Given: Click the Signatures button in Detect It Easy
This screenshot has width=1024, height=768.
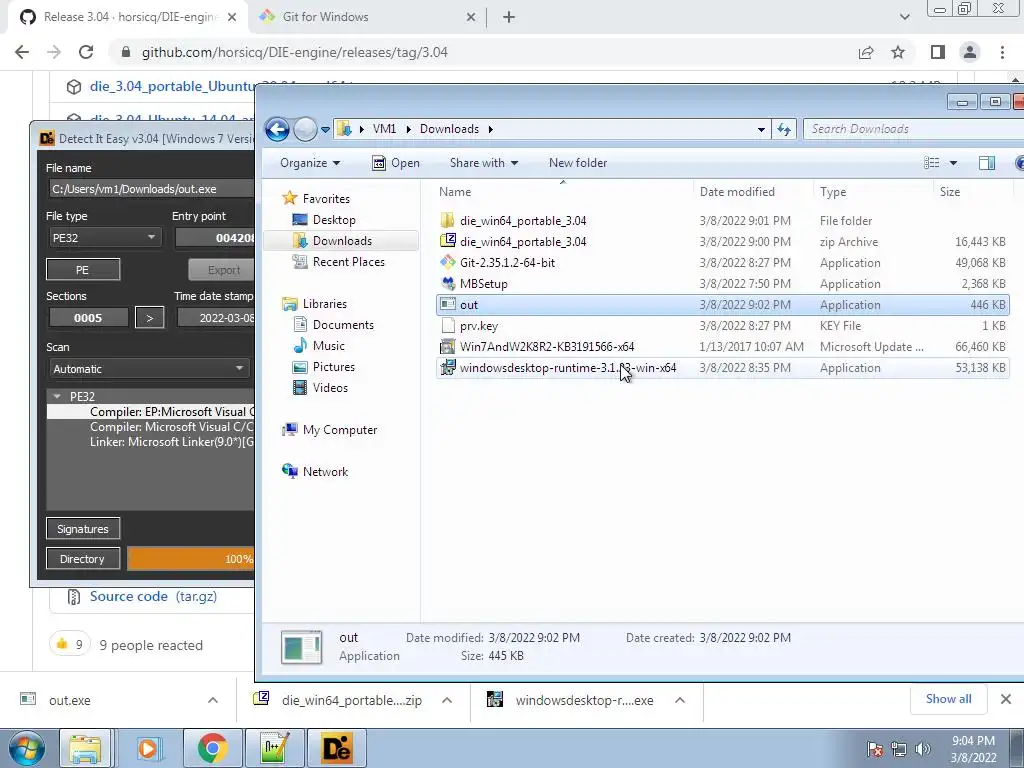Looking at the screenshot, I should point(83,528).
